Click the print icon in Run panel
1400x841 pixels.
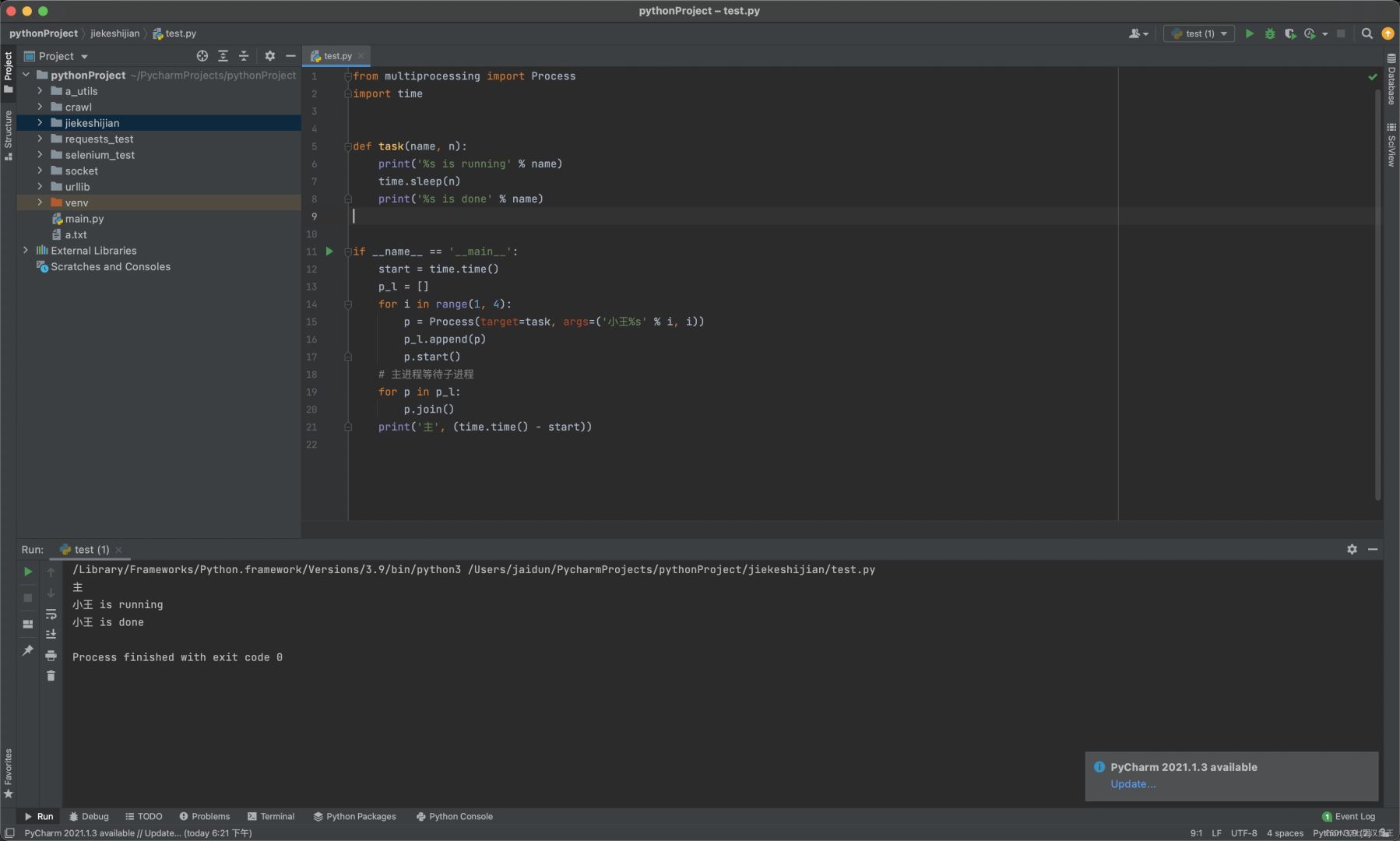click(51, 655)
